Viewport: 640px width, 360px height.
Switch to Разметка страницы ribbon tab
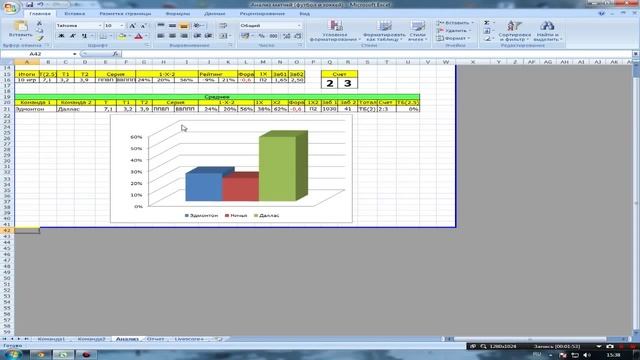pyautogui.click(x=125, y=14)
